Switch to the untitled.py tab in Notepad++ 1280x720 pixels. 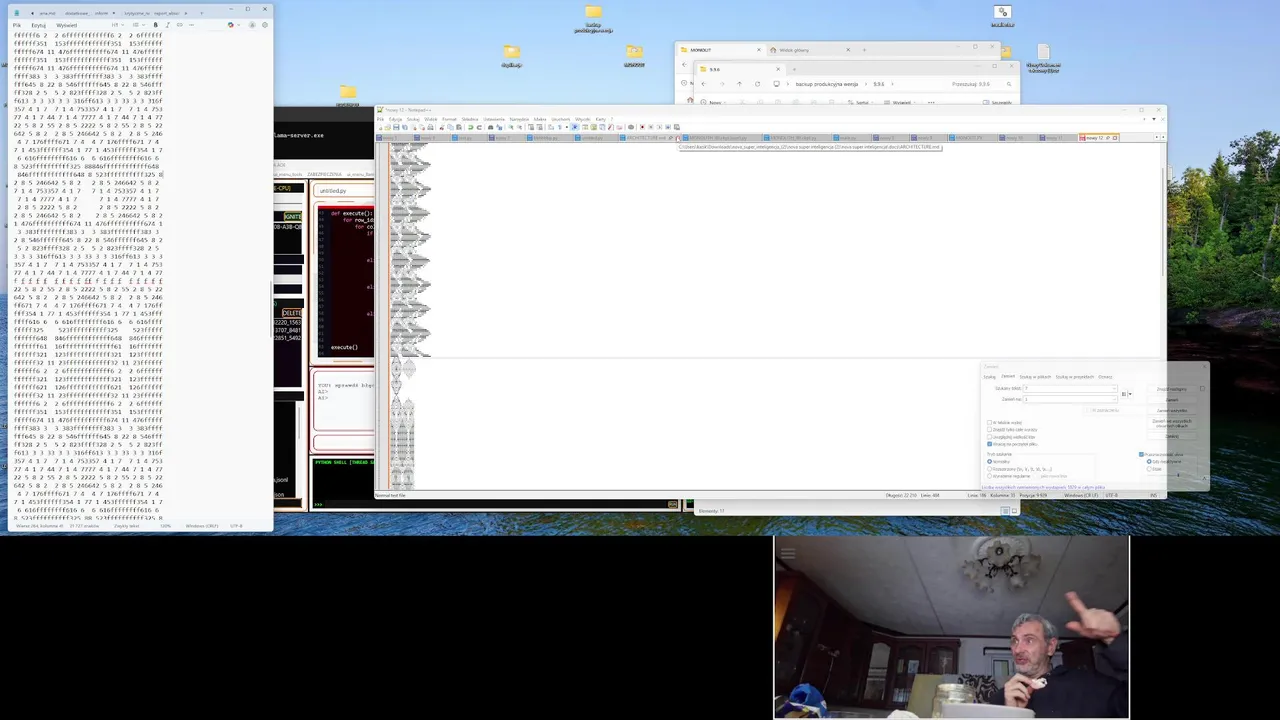click(x=592, y=137)
